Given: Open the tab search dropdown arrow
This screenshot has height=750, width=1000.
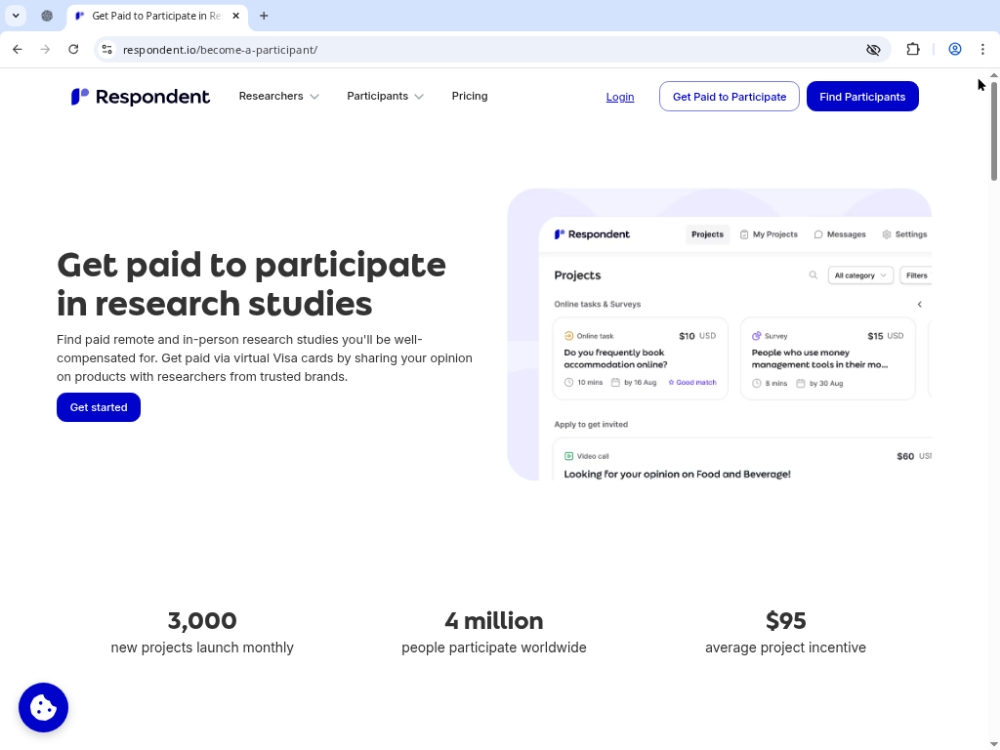Looking at the screenshot, I should click(x=16, y=16).
